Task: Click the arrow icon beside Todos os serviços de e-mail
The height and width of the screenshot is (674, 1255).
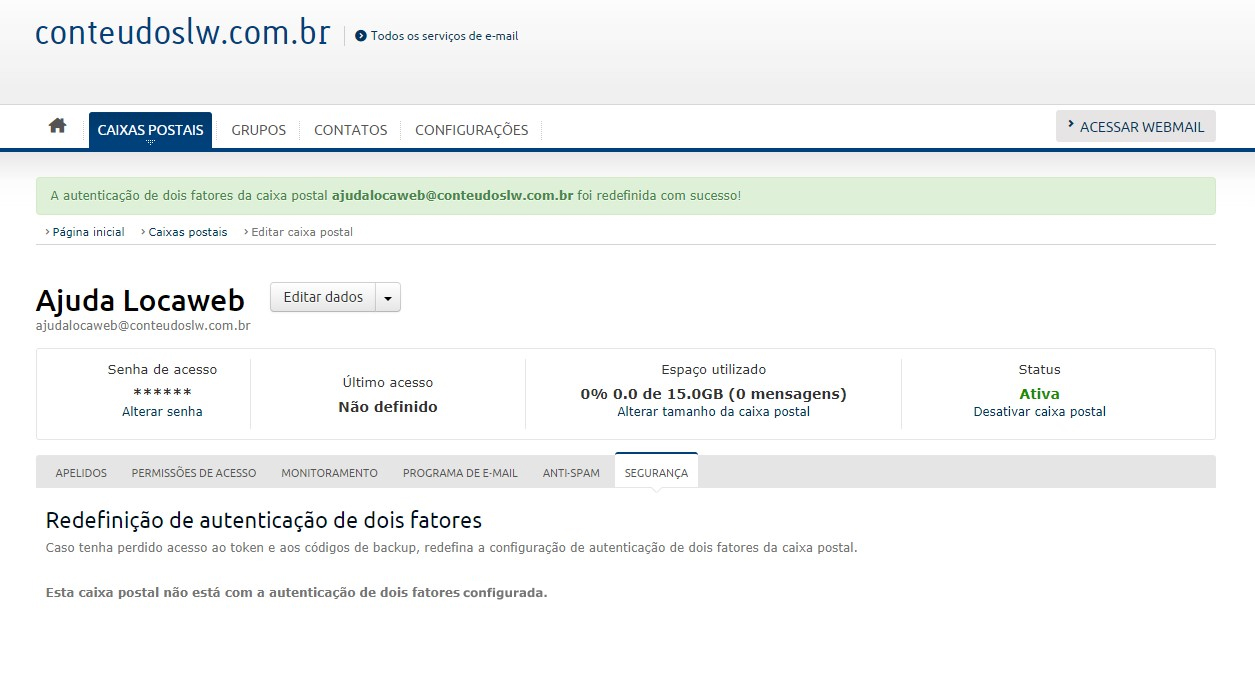Action: pos(361,36)
